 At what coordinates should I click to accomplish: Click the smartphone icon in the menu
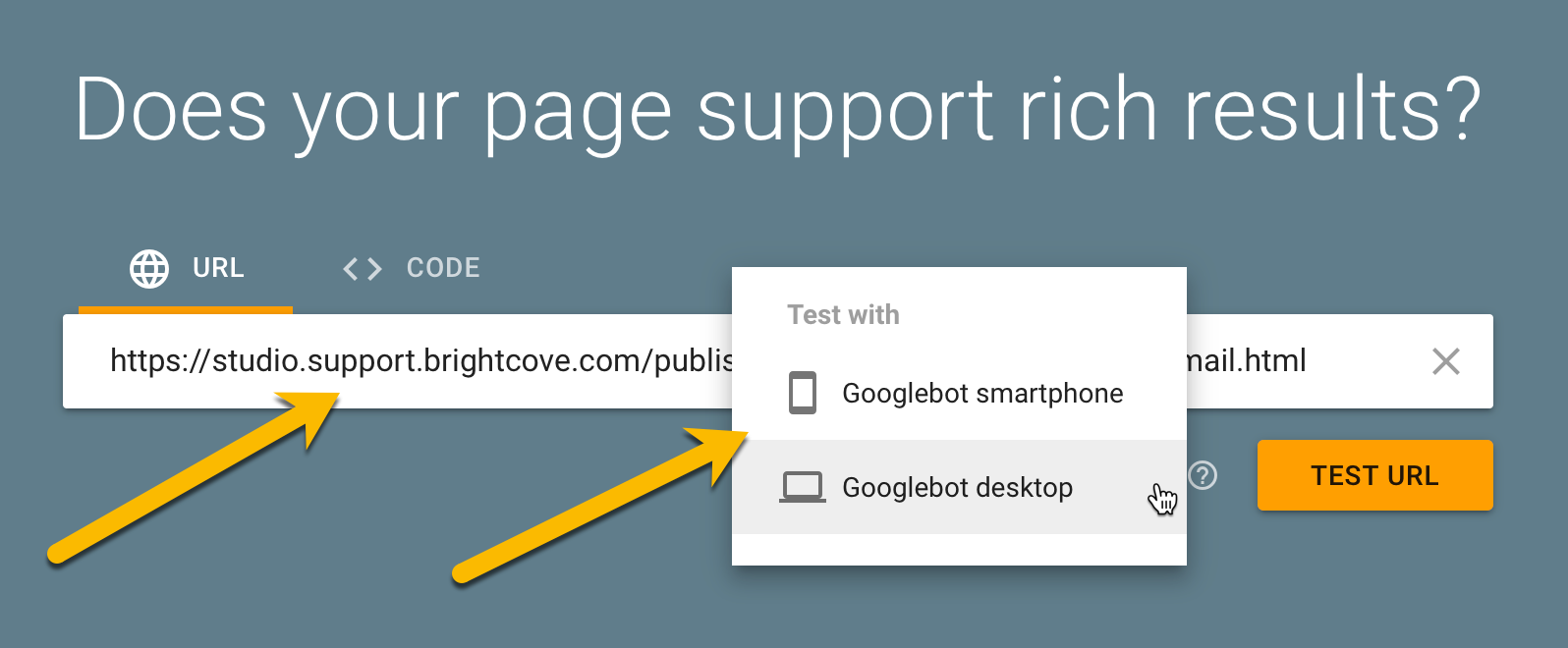(x=803, y=393)
